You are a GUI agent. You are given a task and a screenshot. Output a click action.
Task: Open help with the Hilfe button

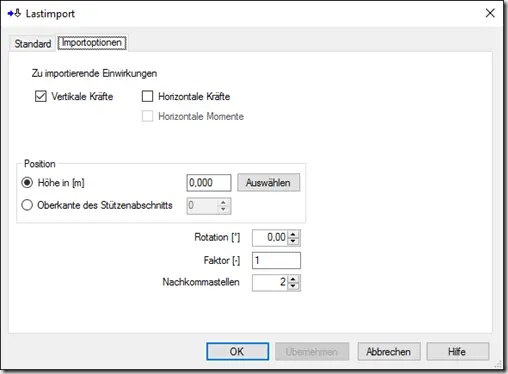(458, 351)
